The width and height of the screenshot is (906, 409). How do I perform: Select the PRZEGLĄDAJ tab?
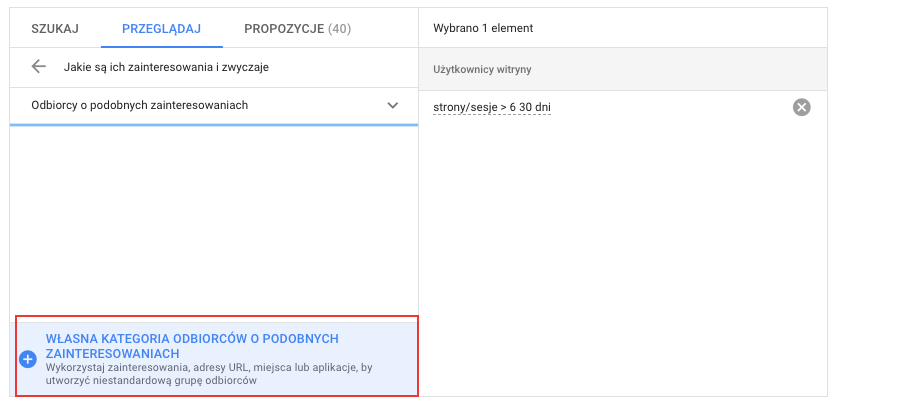coord(161,29)
